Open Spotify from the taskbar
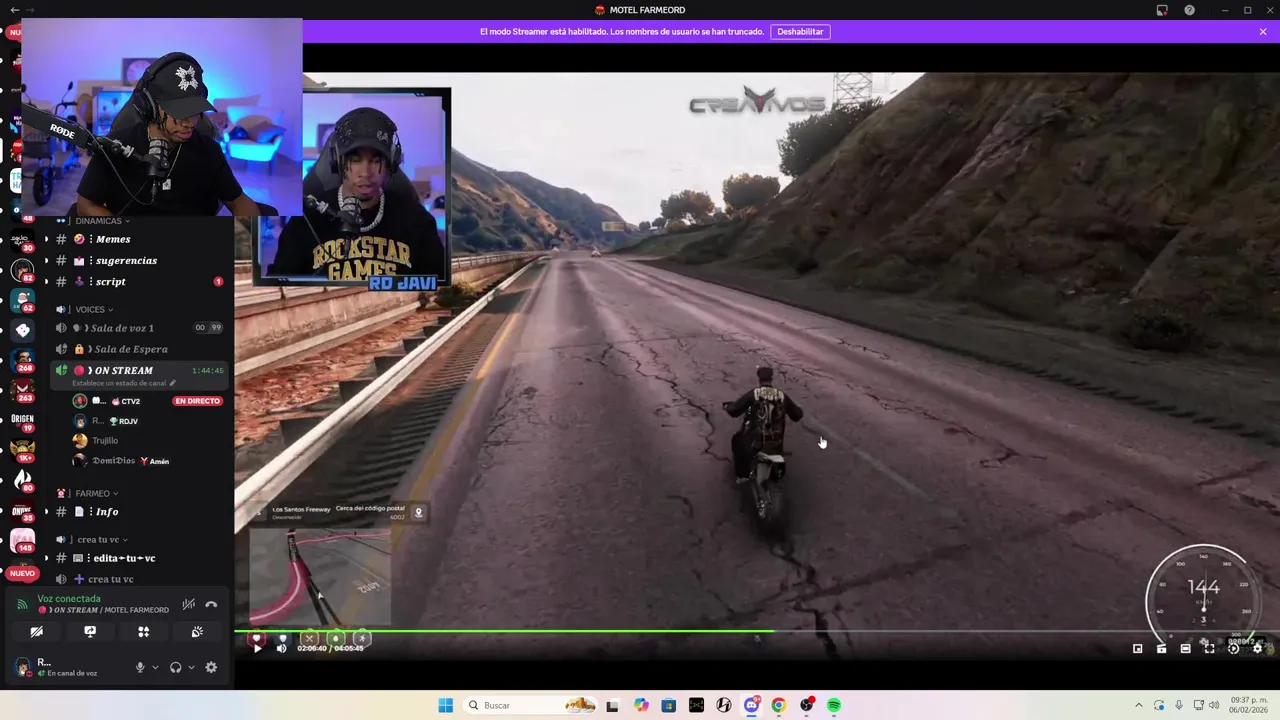Screen dimensions: 1280x720 833,705
